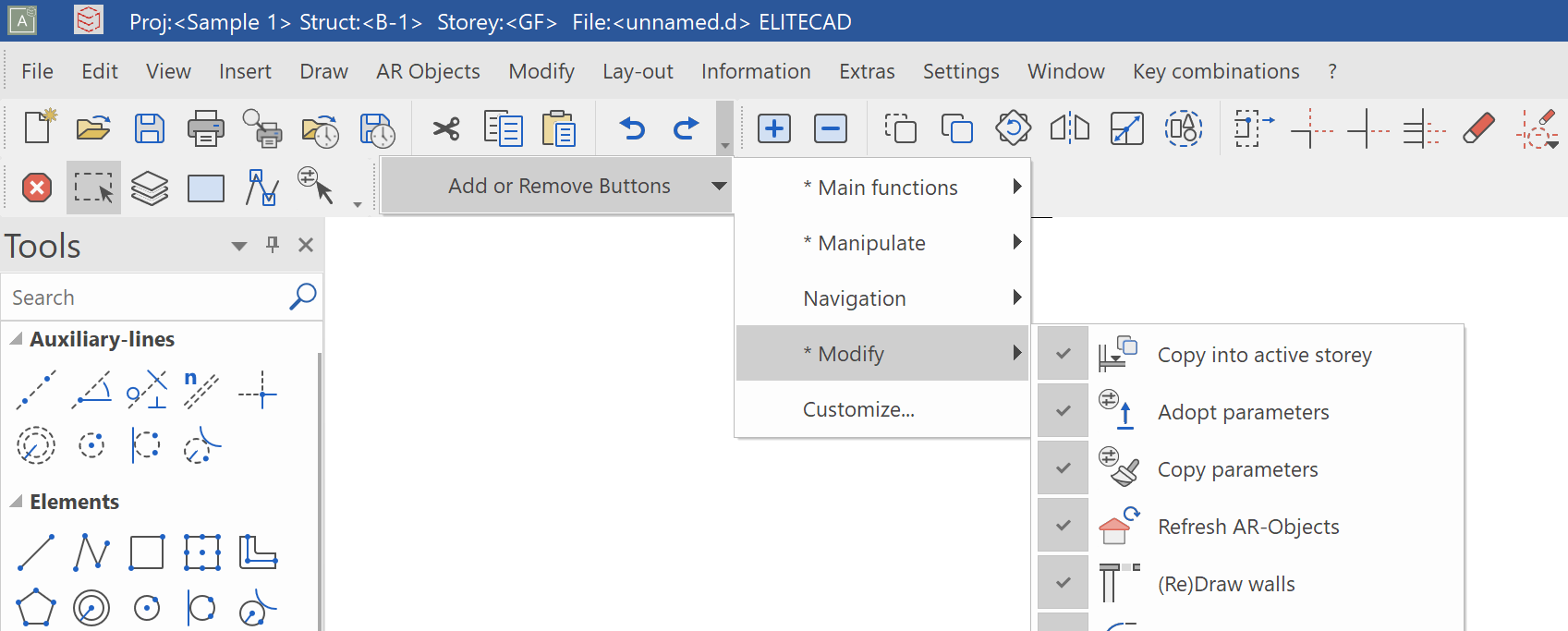
Task: Open the Extras menu
Action: point(867,71)
